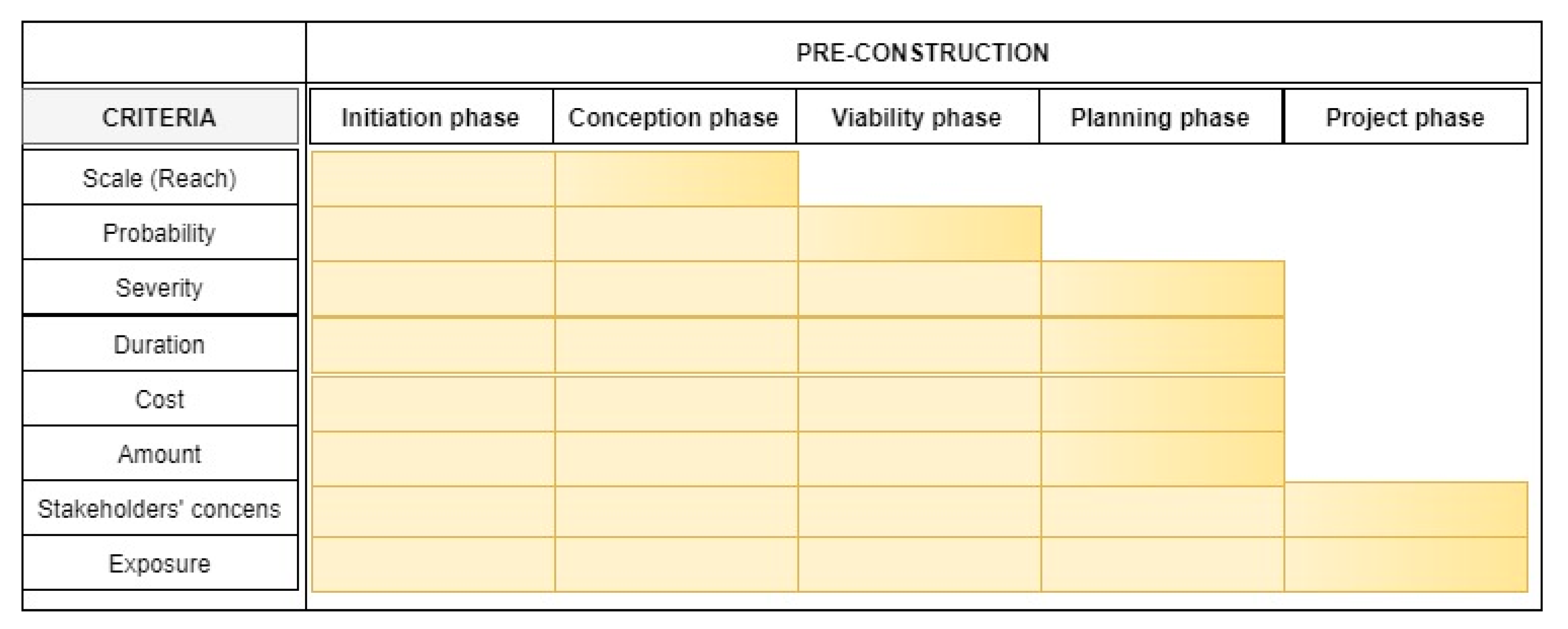Choose the Viability phase column header
This screenshot has height=629, width=1568.
[x=917, y=117]
